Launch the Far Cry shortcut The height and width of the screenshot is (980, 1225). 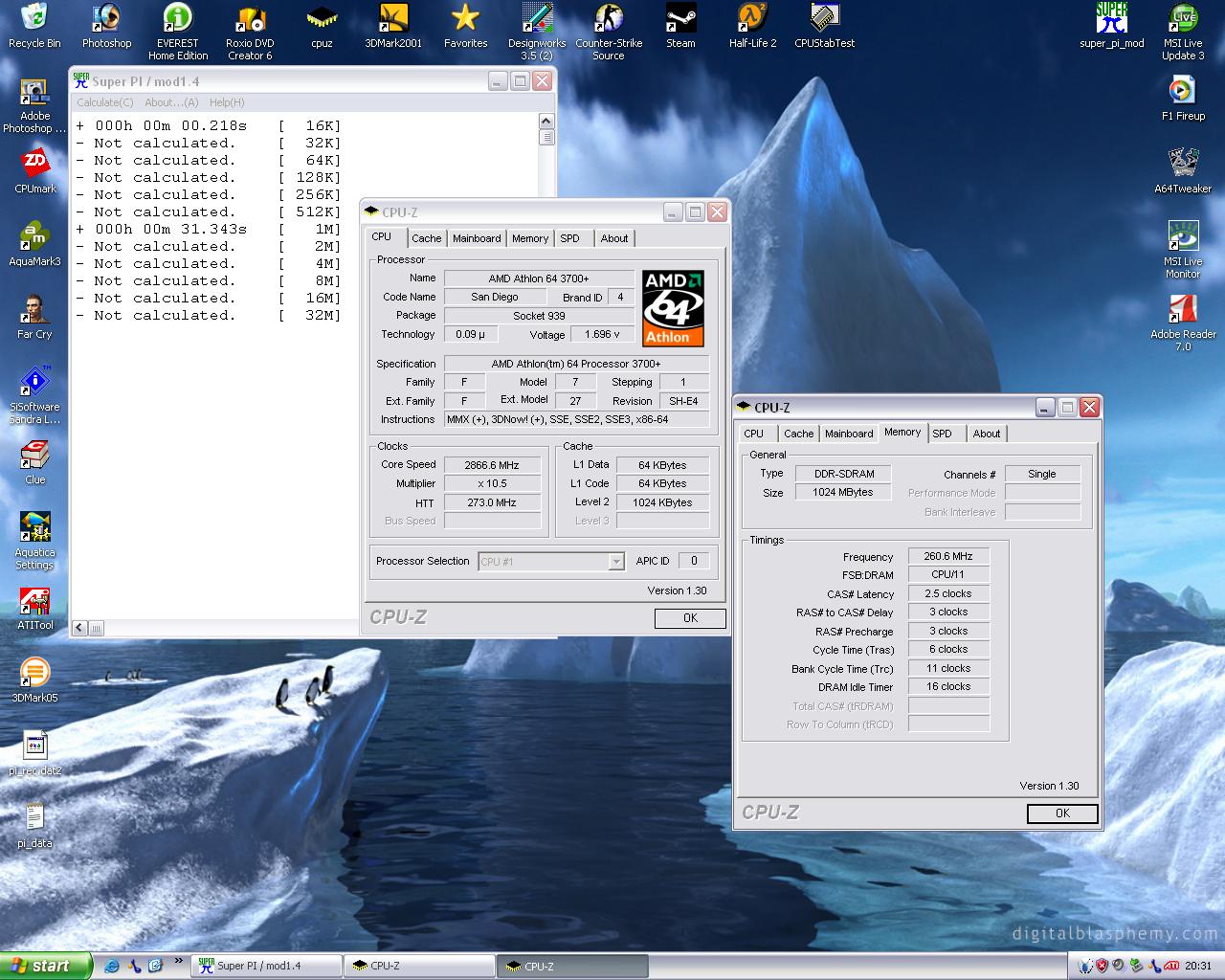coord(34,317)
